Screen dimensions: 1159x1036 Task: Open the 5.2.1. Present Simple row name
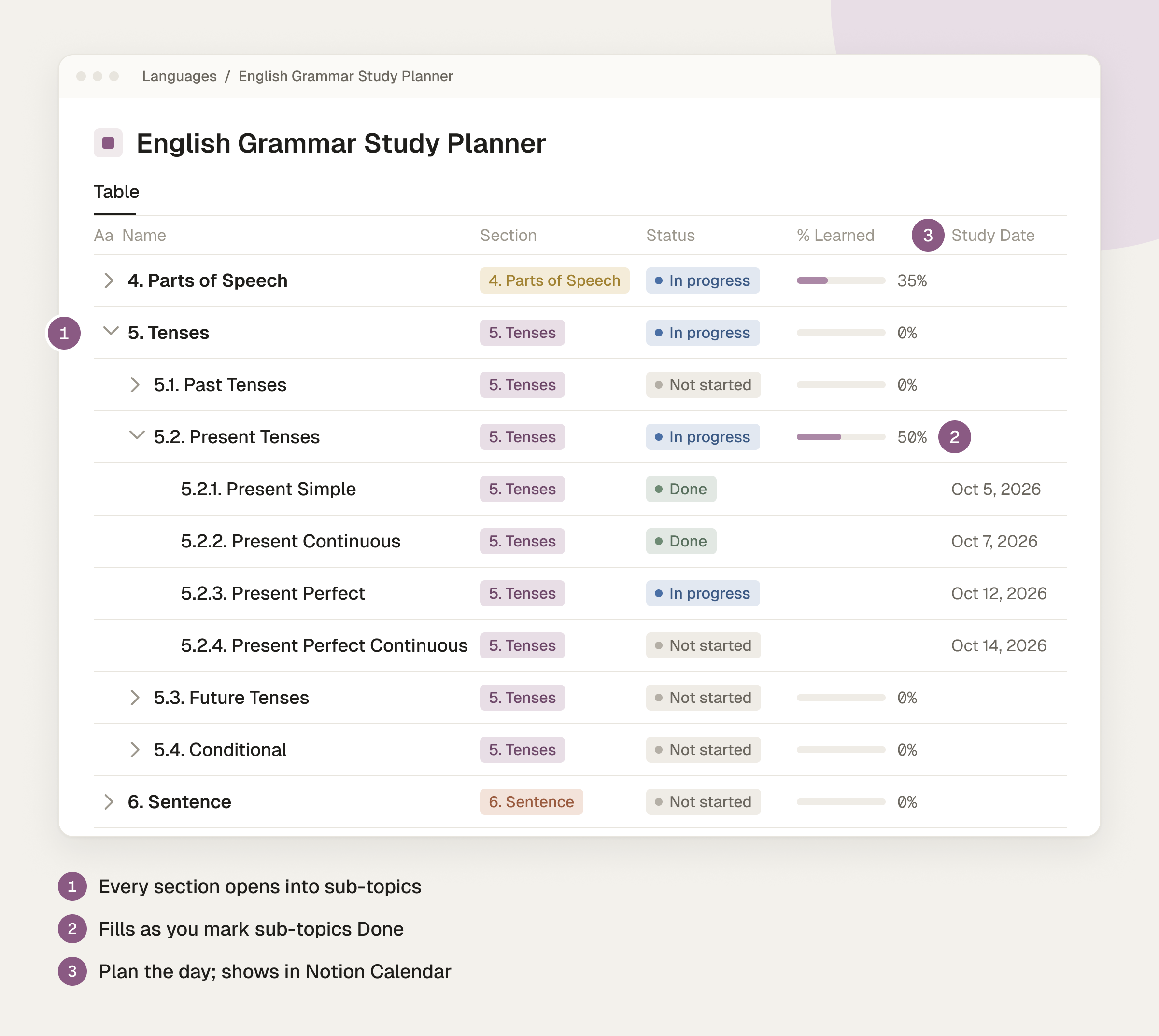268,489
